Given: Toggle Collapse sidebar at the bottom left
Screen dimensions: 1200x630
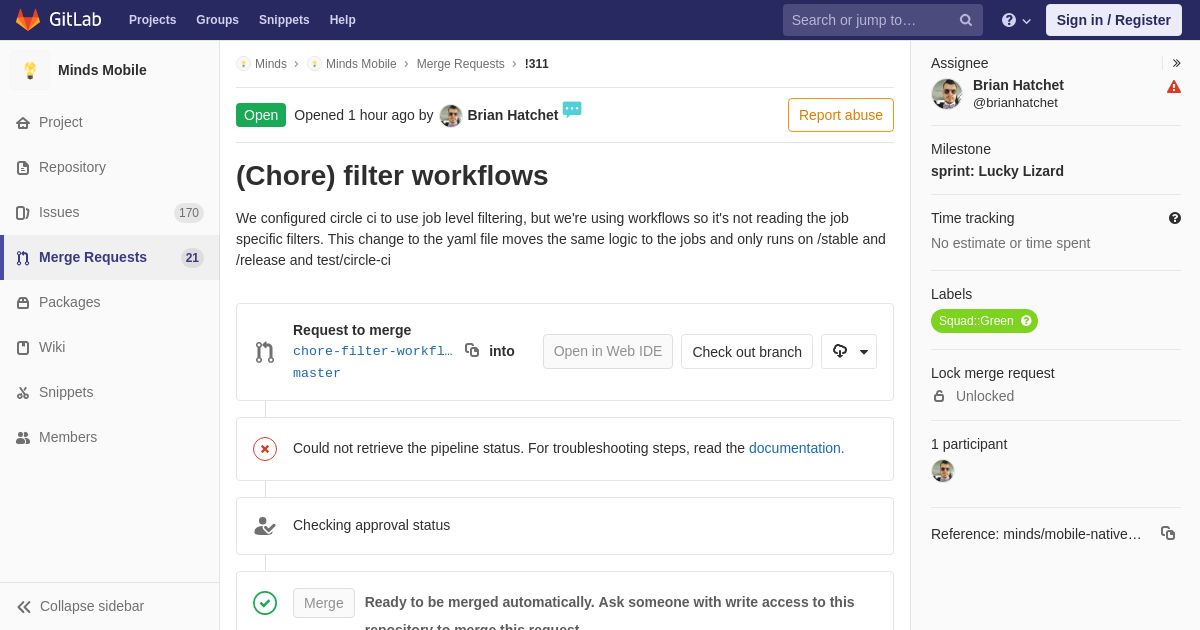Looking at the screenshot, I should [x=80, y=606].
